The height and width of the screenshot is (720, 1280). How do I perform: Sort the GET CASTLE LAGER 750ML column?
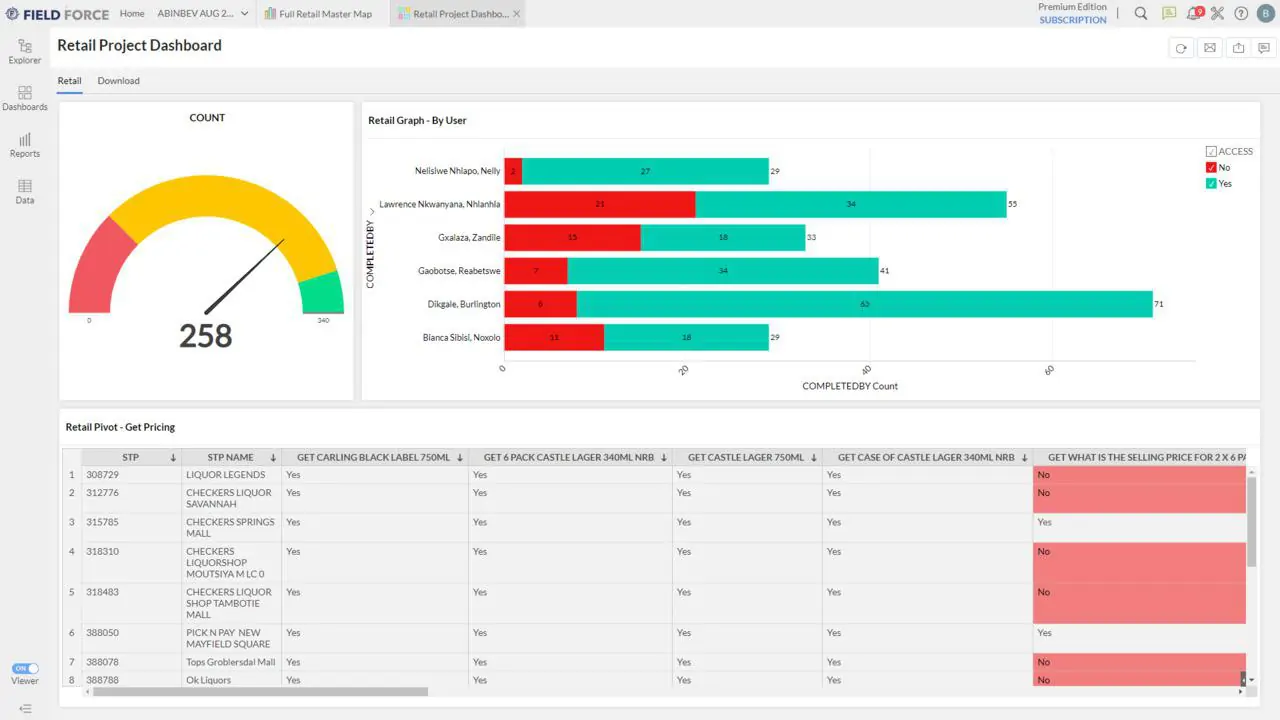(x=814, y=458)
